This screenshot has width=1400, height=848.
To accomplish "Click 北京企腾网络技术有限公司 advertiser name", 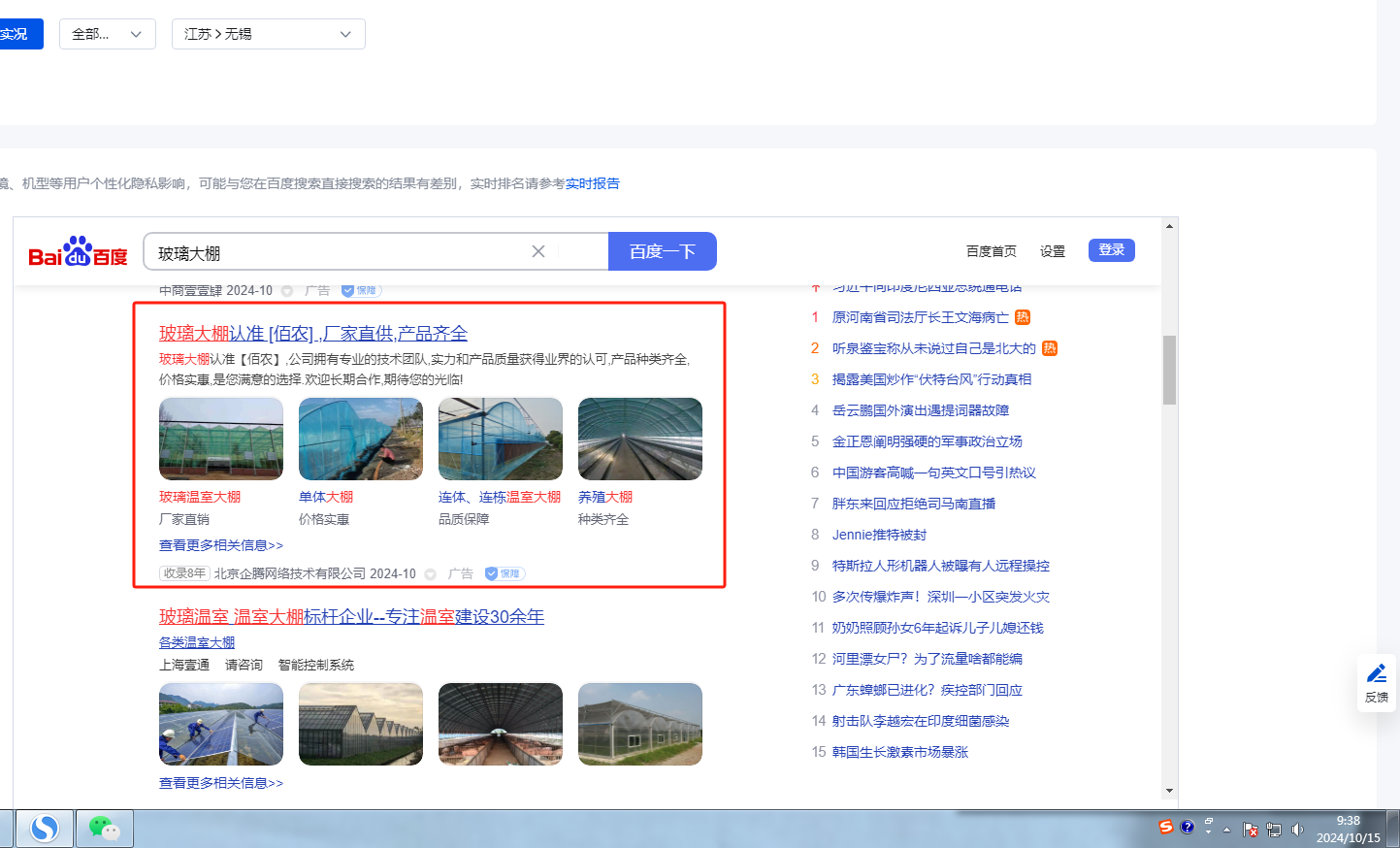I will click(290, 573).
